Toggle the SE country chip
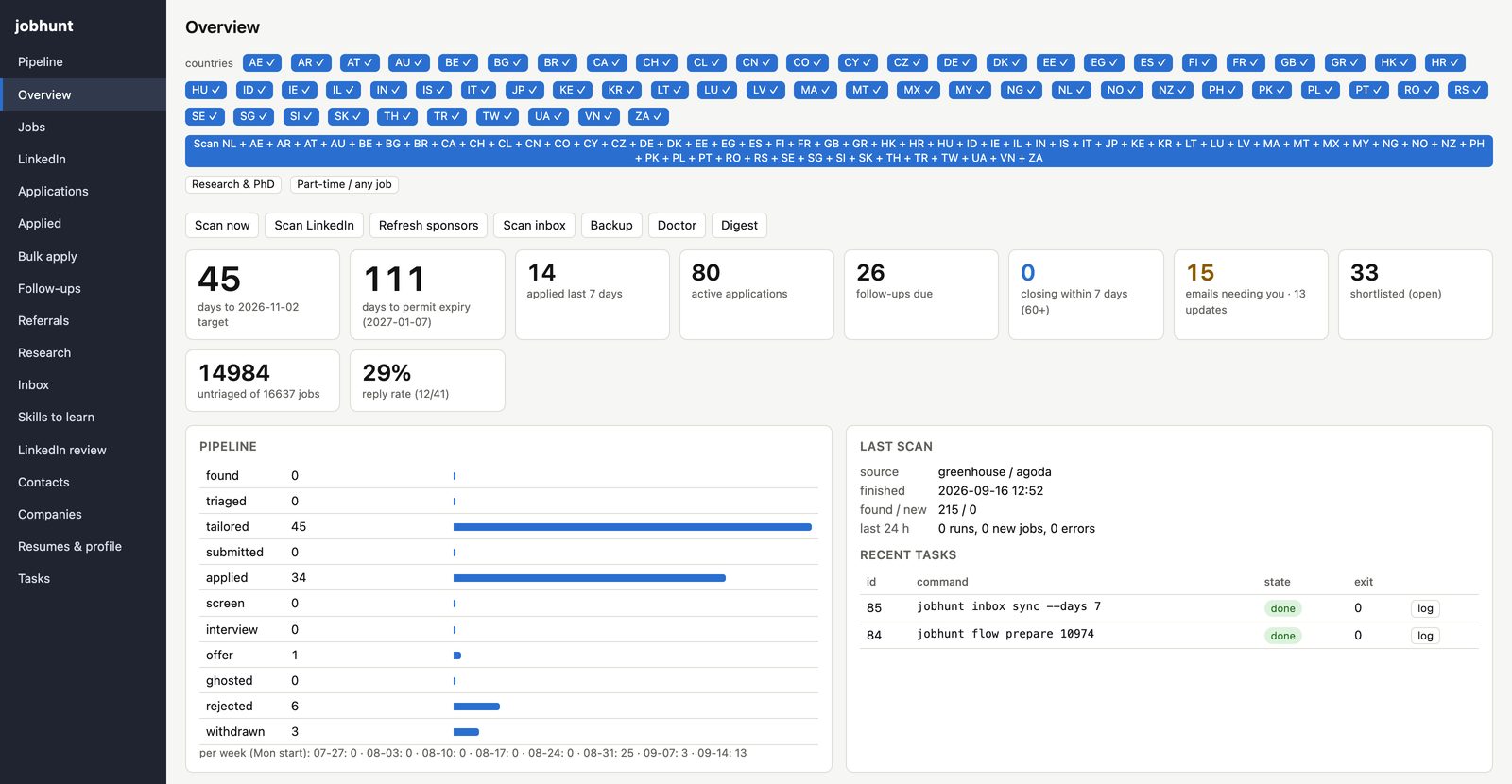1512x784 pixels. pos(204,116)
